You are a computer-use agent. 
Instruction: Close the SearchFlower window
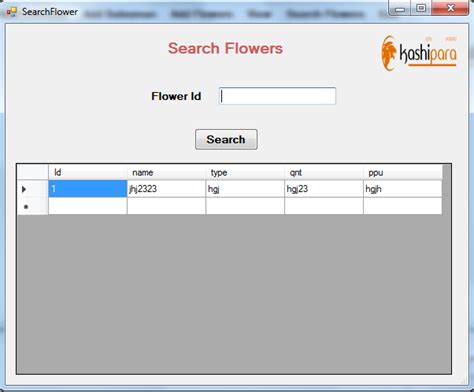450,8
